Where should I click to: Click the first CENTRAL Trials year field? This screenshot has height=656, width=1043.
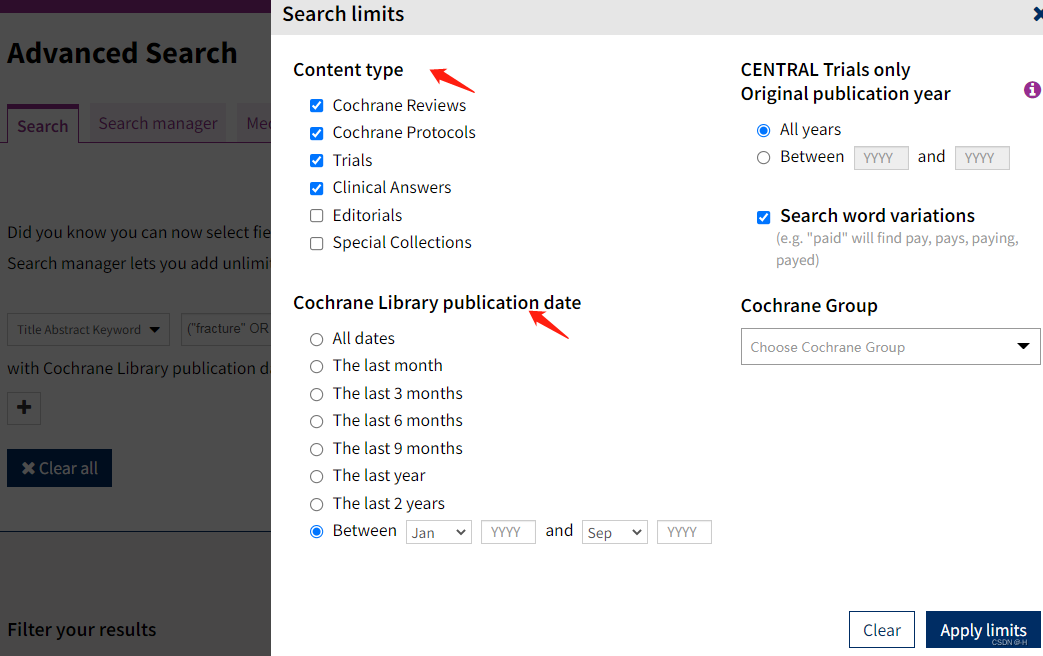(881, 158)
